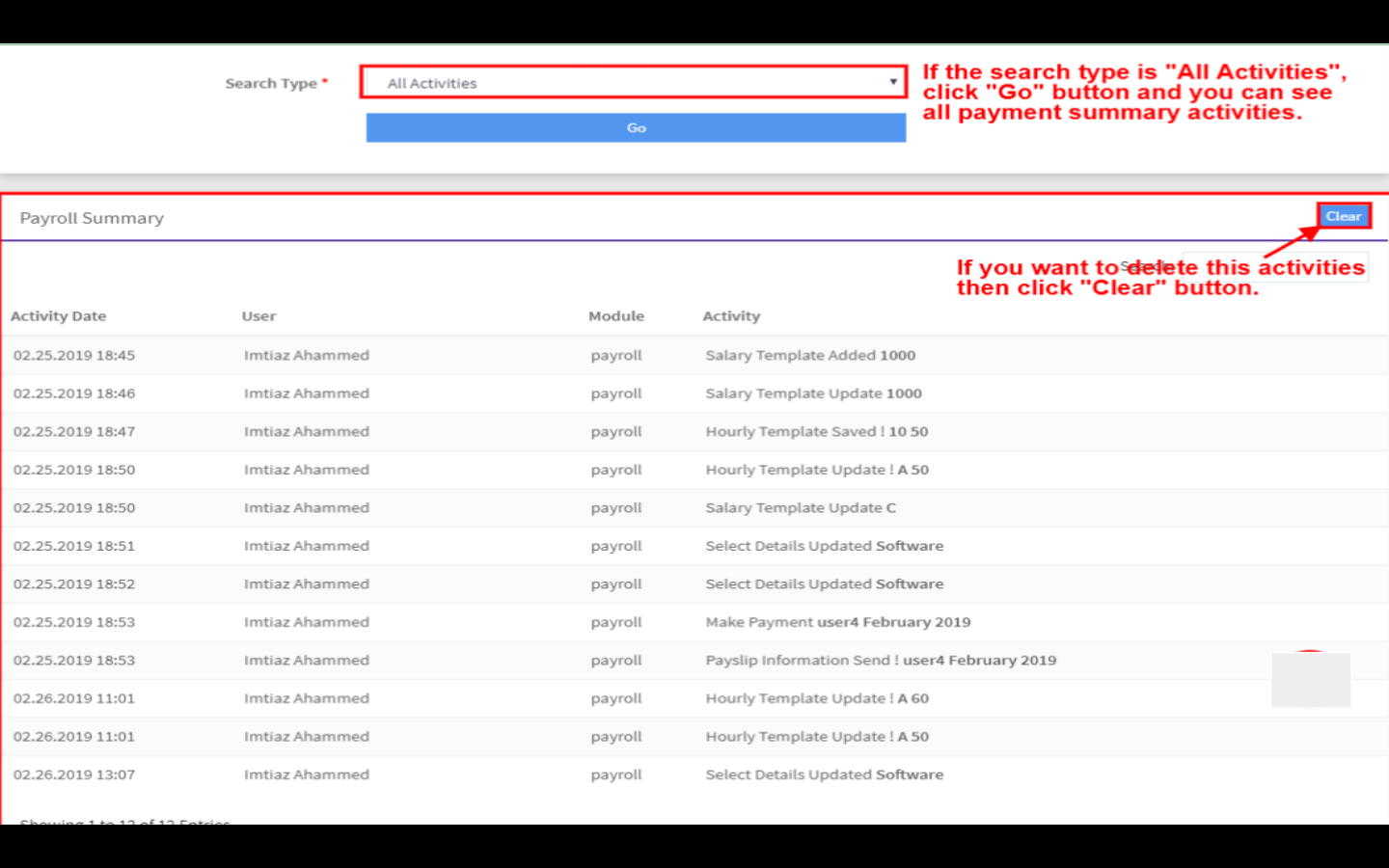Click Make Payment user4 February 2019 entry
The height and width of the screenshot is (868, 1389).
[837, 622]
